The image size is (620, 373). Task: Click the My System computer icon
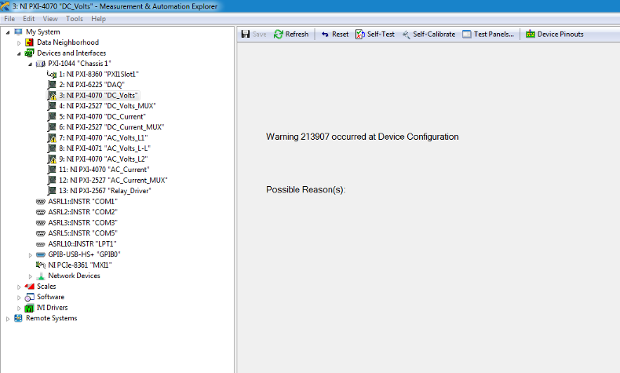click(18, 32)
